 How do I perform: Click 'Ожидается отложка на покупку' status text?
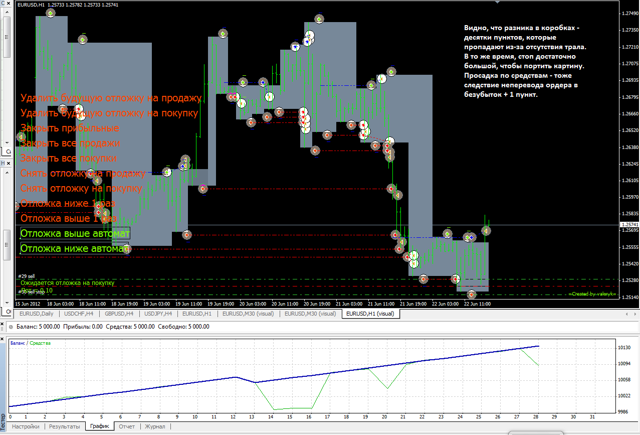tap(67, 283)
